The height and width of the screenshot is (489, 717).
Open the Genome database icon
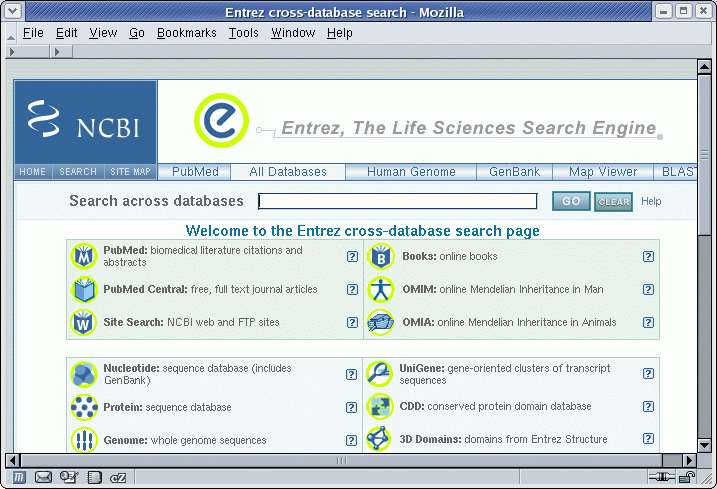(x=84, y=440)
